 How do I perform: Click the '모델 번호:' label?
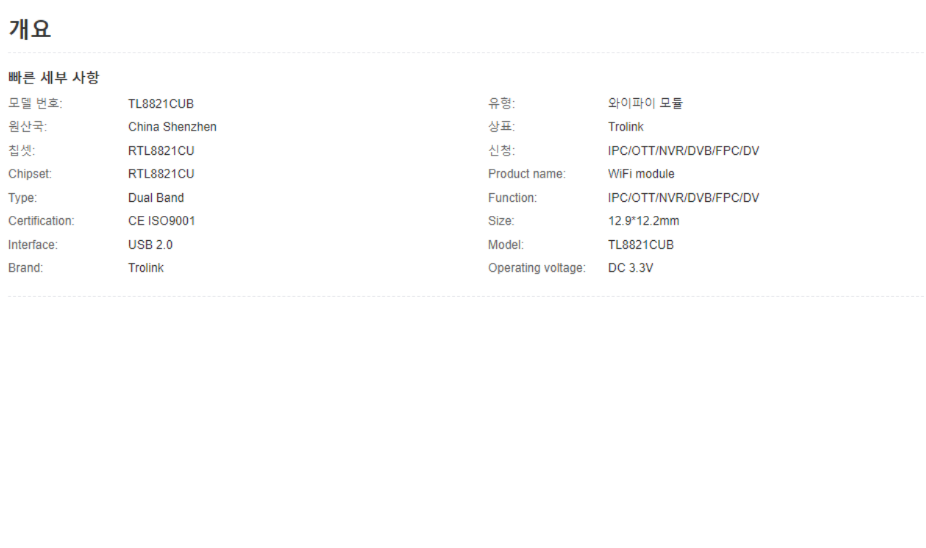point(35,103)
